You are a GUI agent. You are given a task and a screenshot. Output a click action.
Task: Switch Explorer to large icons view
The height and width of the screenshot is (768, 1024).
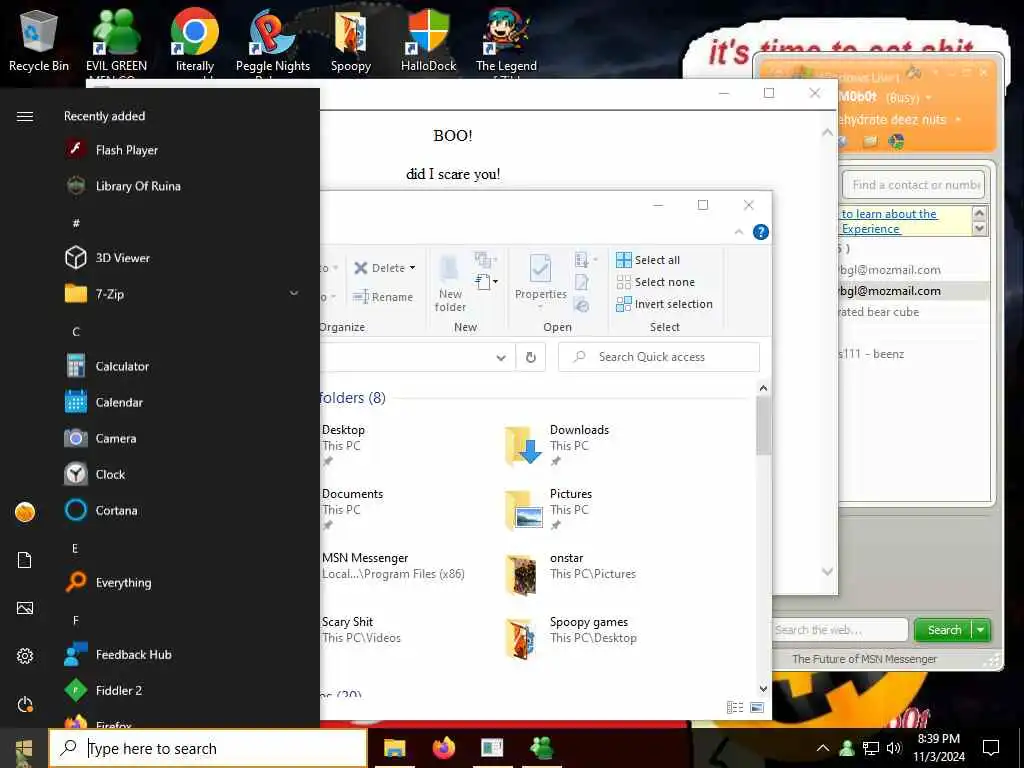[x=757, y=707]
